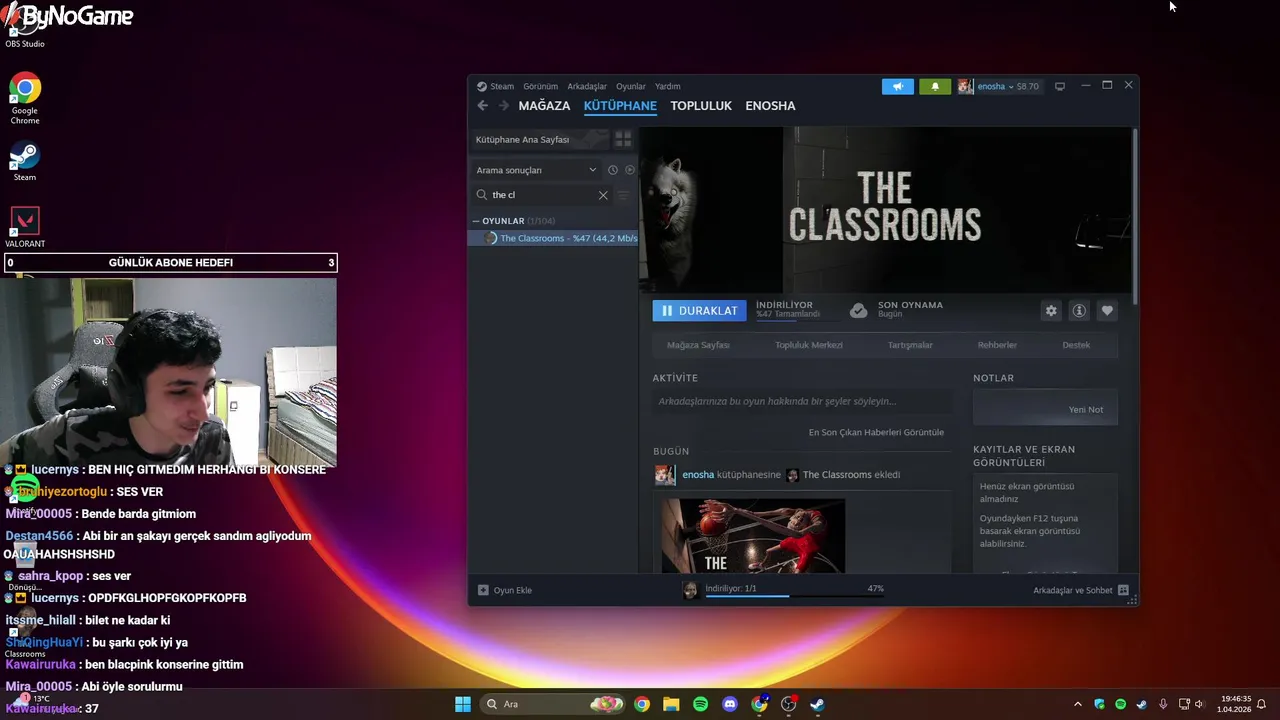1280x720 pixels.
Task: Open the Oyunlar menu
Action: (630, 86)
